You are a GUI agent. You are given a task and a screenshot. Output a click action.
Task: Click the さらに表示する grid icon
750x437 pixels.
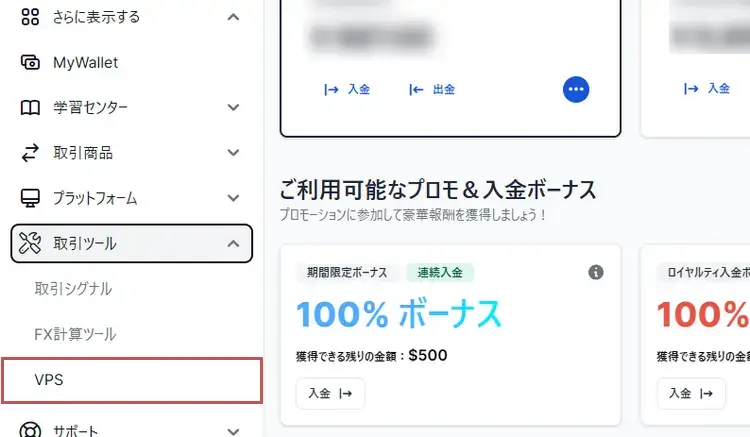pyautogui.click(x=30, y=17)
